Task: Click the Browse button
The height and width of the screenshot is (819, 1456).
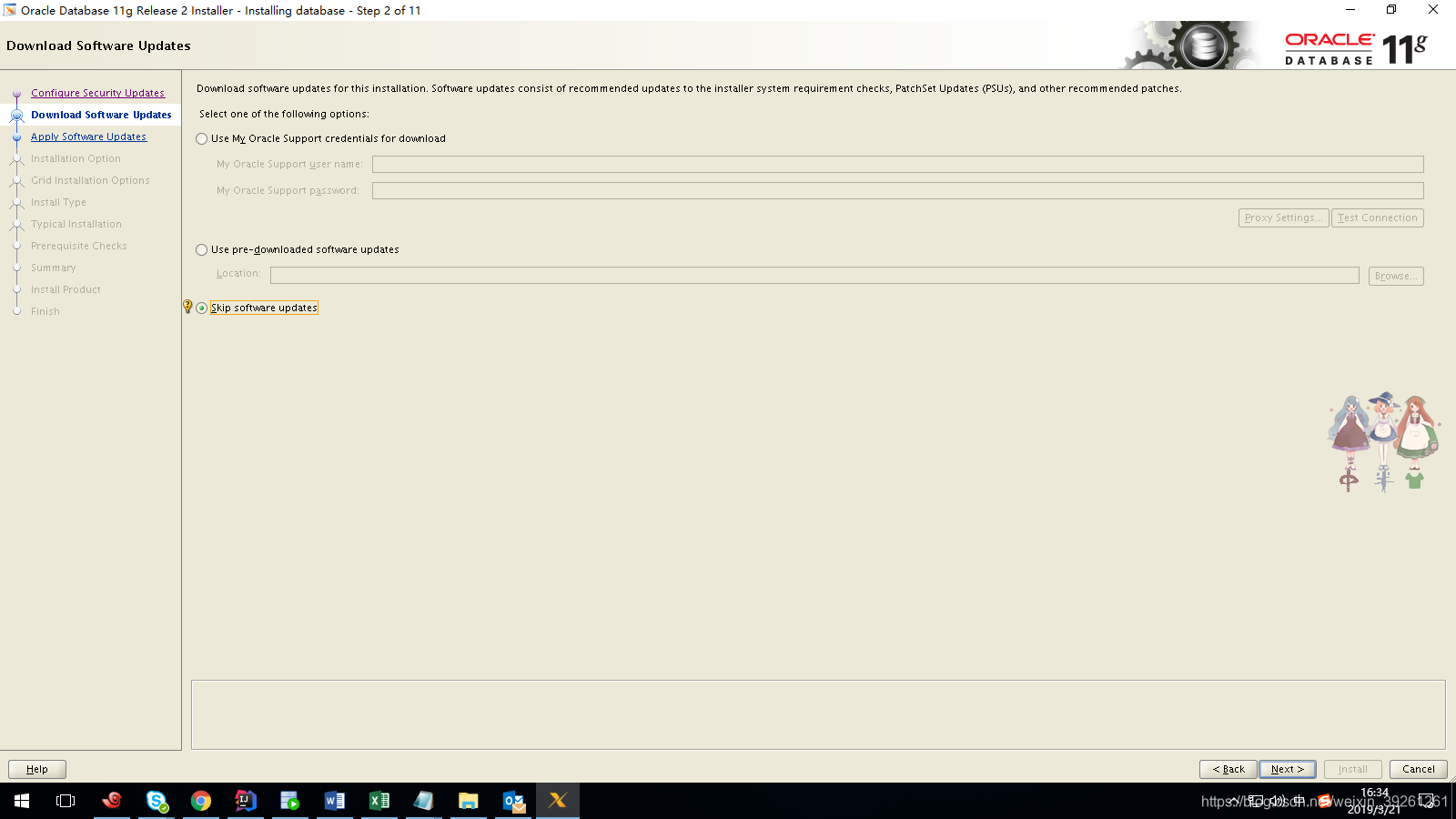Action: (1396, 276)
